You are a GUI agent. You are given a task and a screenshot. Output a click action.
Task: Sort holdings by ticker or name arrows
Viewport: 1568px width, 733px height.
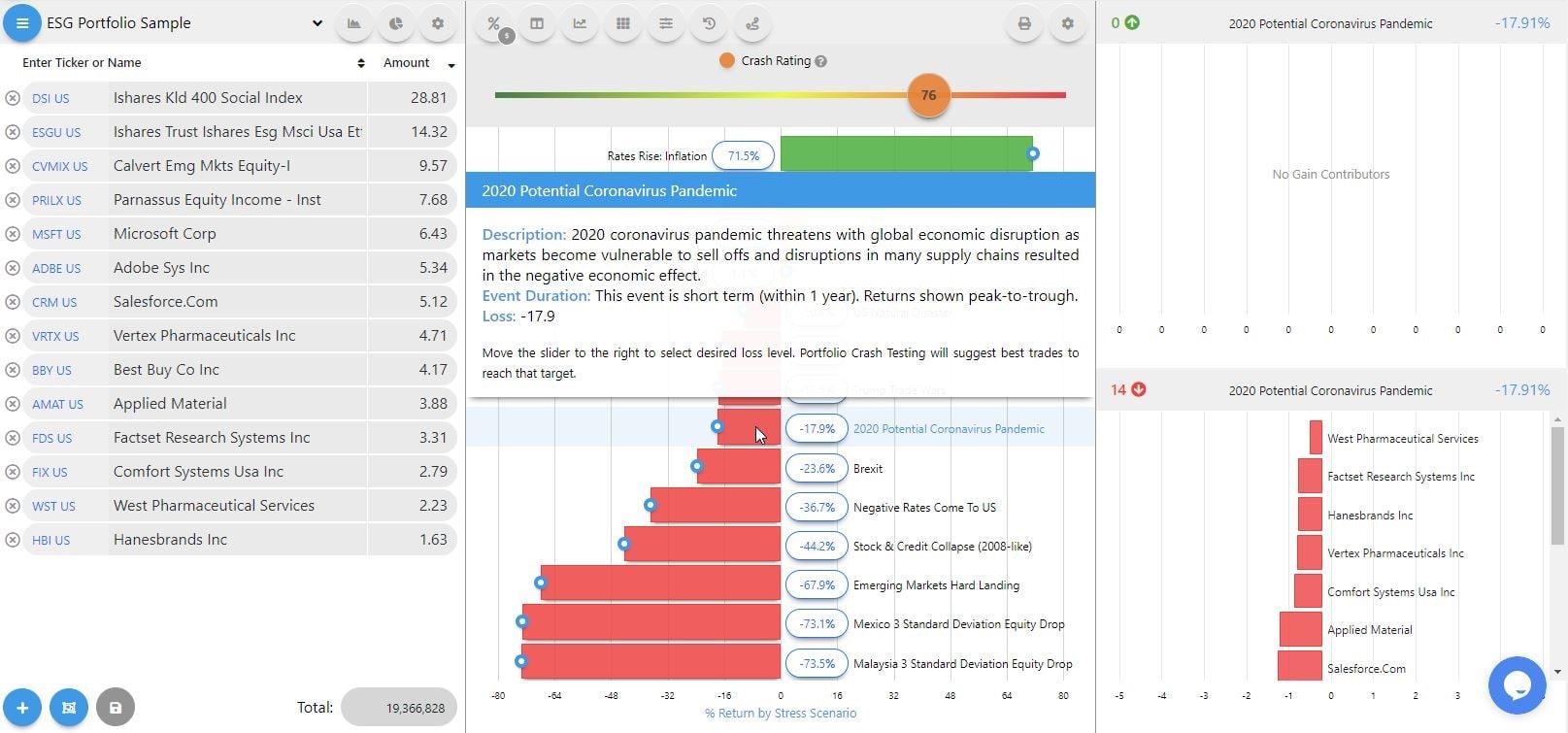361,63
